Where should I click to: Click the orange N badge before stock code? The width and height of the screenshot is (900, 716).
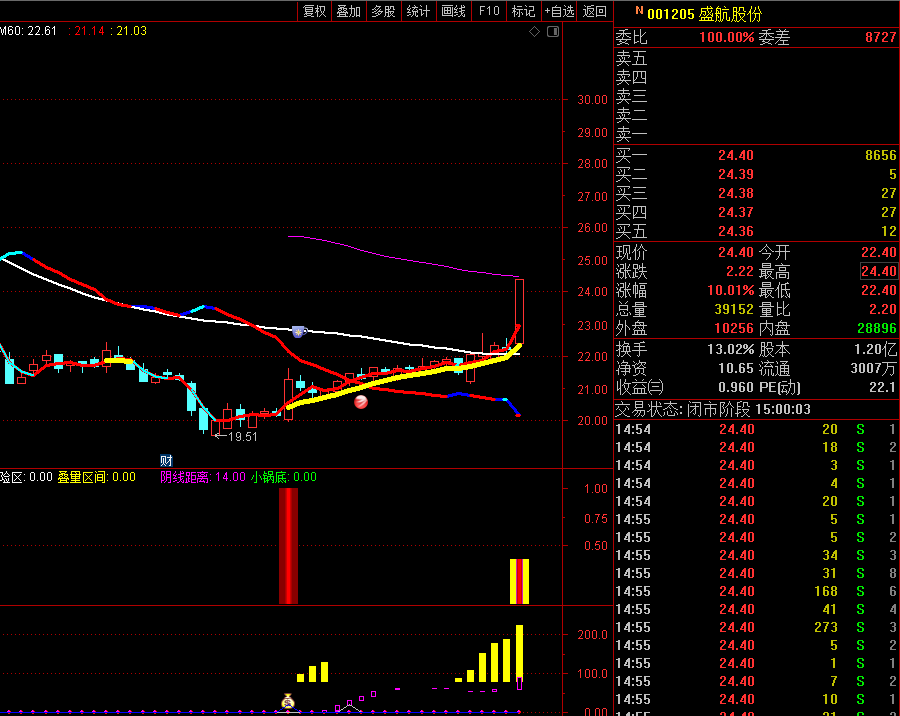click(638, 11)
